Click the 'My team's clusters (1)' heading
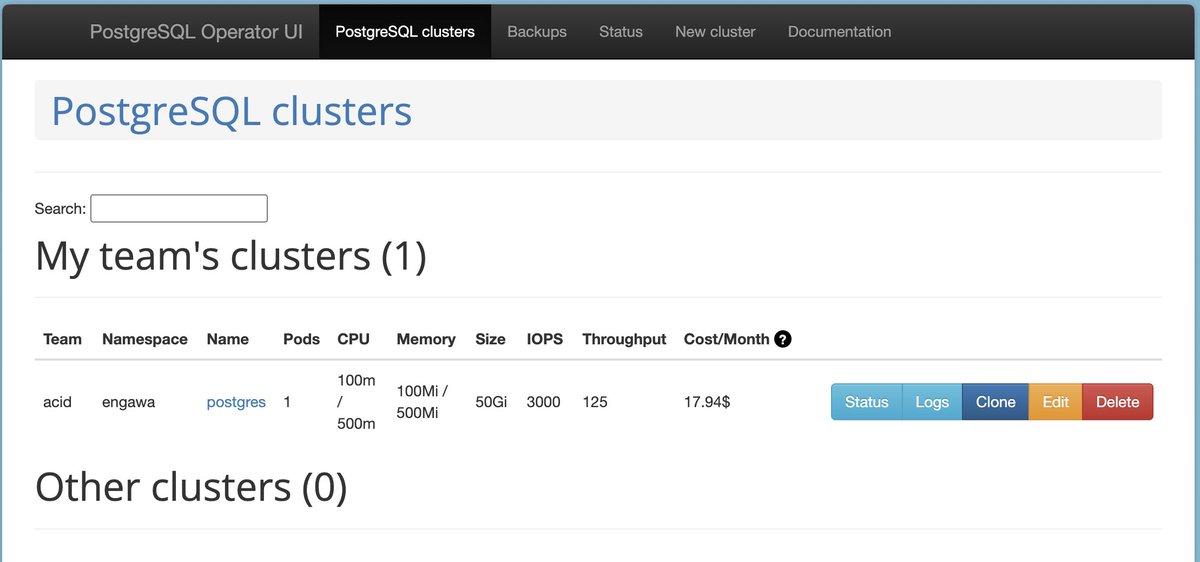This screenshot has height=562, width=1200. pos(231,256)
